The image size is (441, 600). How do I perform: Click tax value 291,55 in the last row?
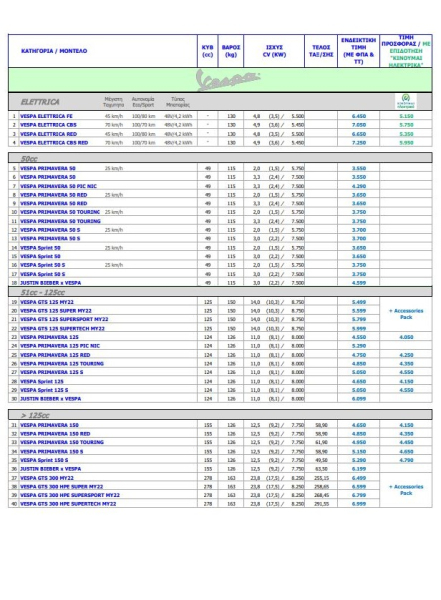321,504
